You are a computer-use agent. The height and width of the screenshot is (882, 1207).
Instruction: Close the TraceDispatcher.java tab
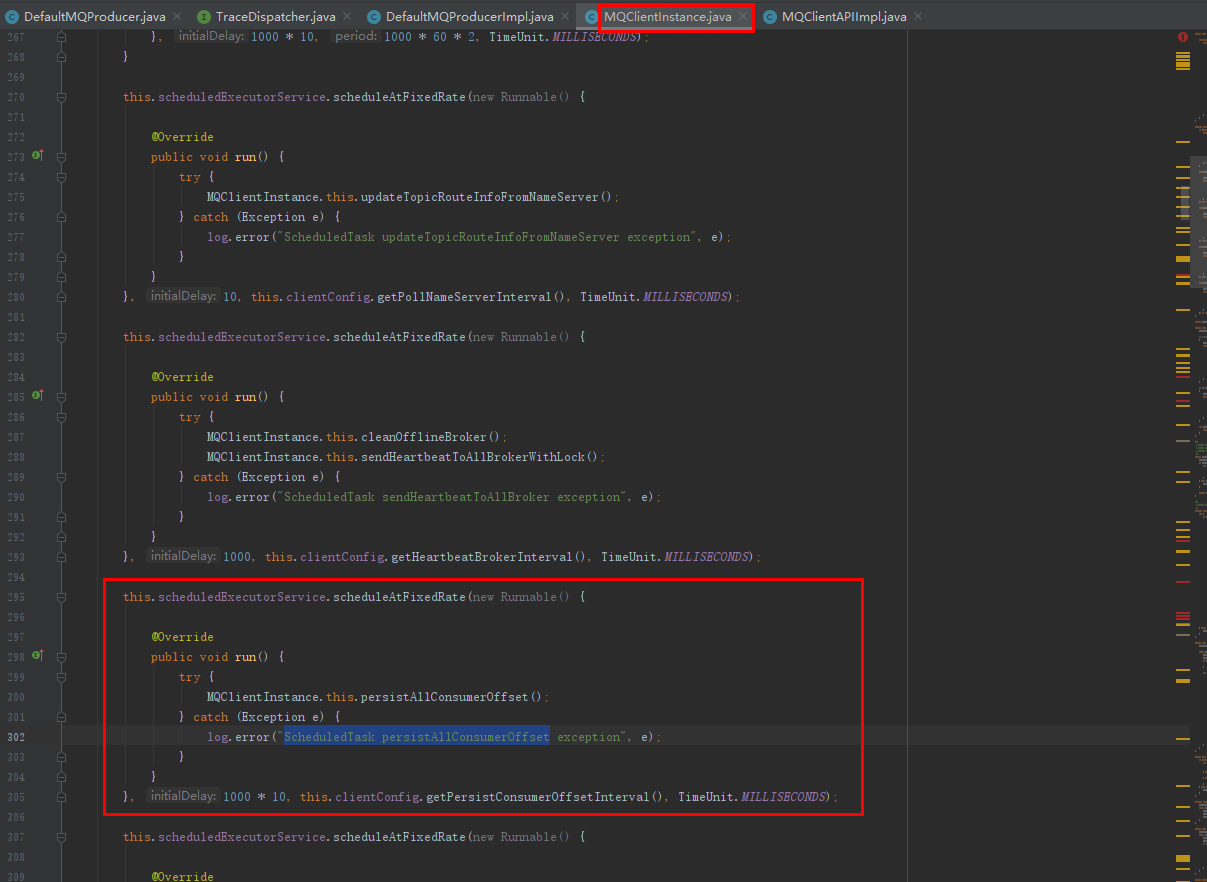pyautogui.click(x=345, y=17)
